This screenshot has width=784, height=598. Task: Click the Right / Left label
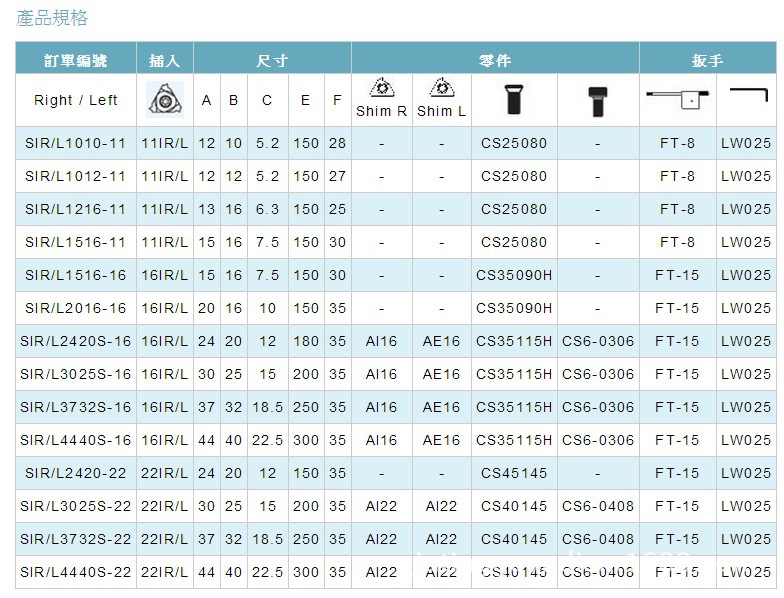click(x=75, y=100)
